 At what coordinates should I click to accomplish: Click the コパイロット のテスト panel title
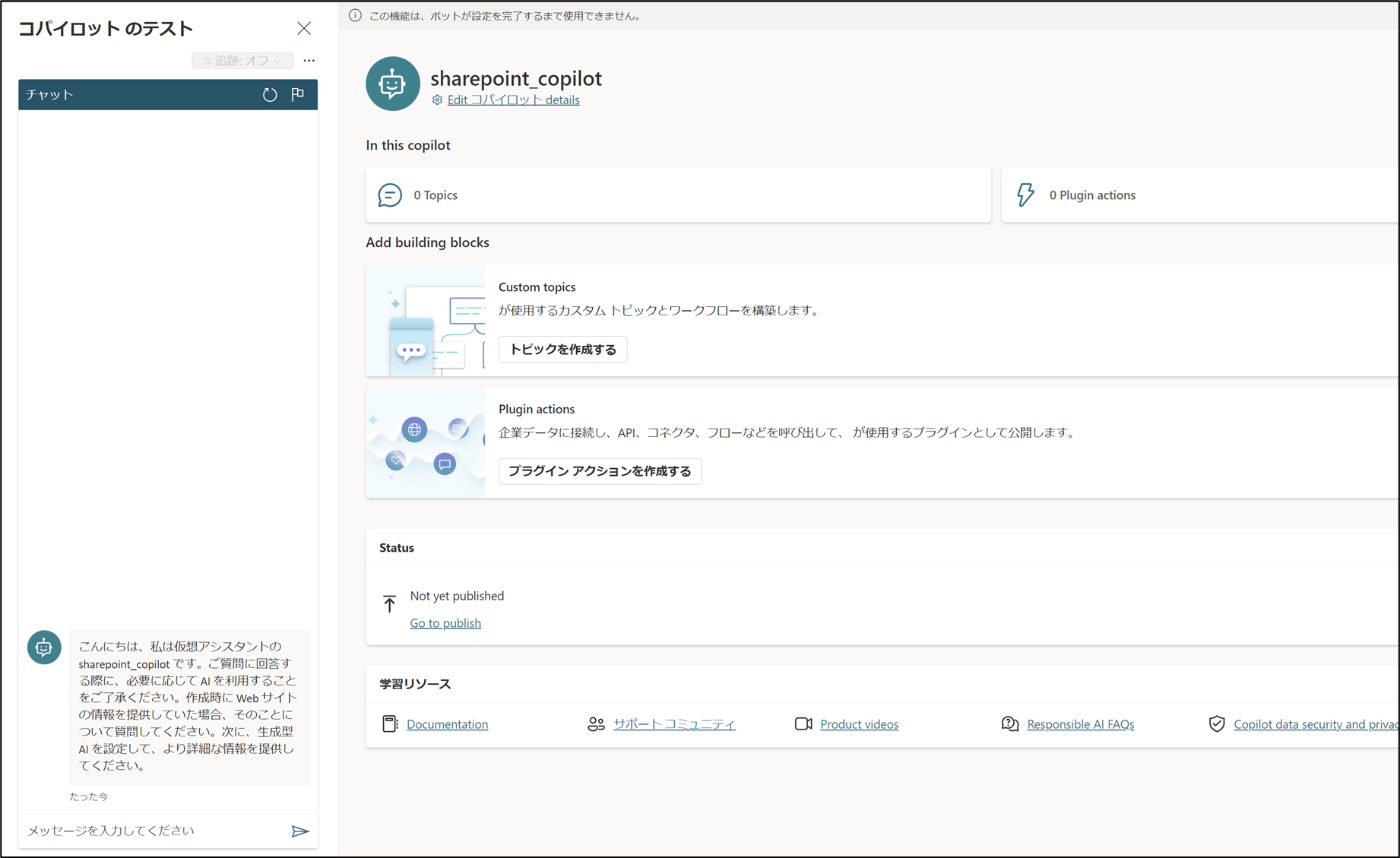point(106,29)
